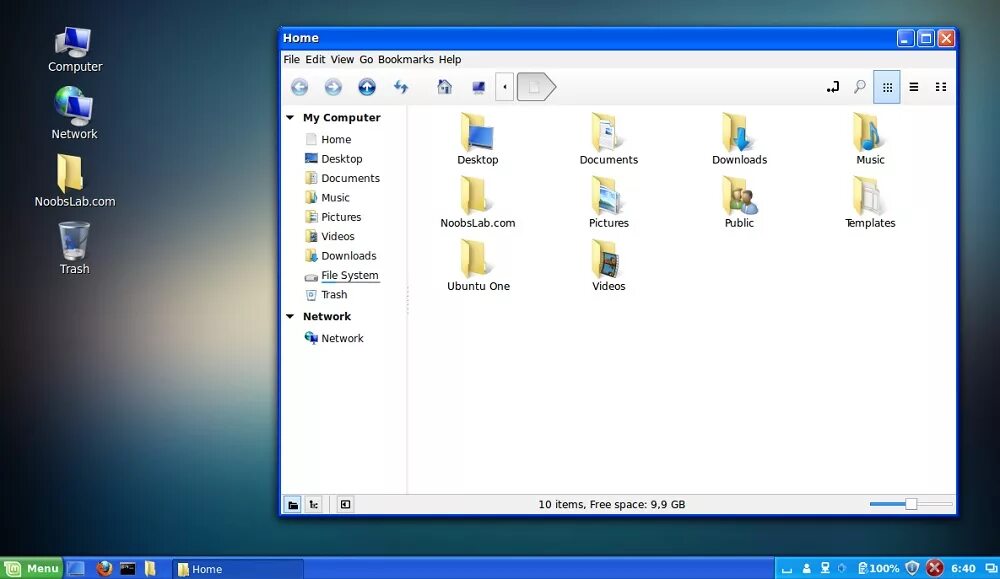Image resolution: width=1000 pixels, height=579 pixels.
Task: Select Downloads in the sidebar
Action: [343, 256]
